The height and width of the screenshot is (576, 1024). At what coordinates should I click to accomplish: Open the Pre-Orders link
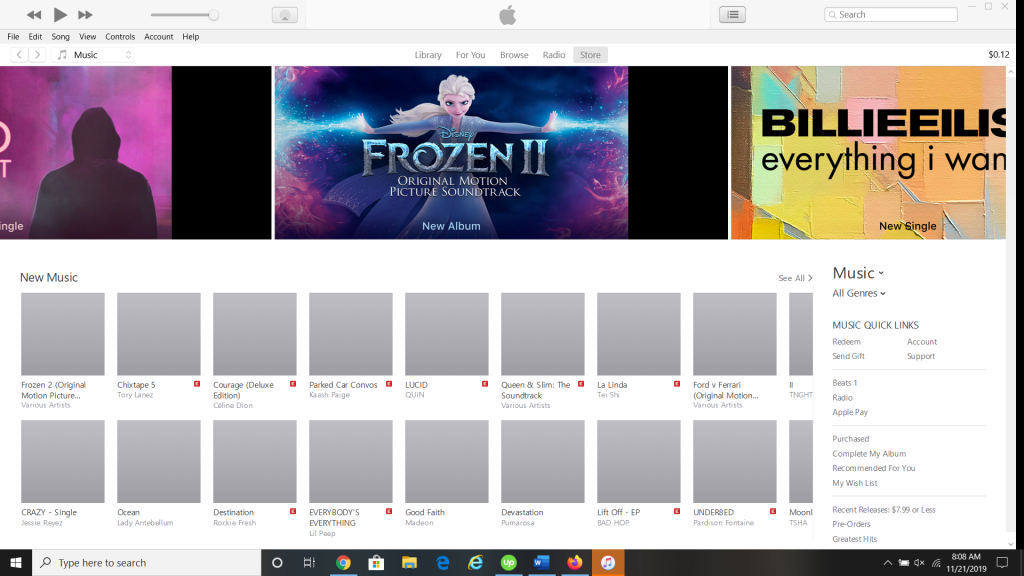point(851,524)
